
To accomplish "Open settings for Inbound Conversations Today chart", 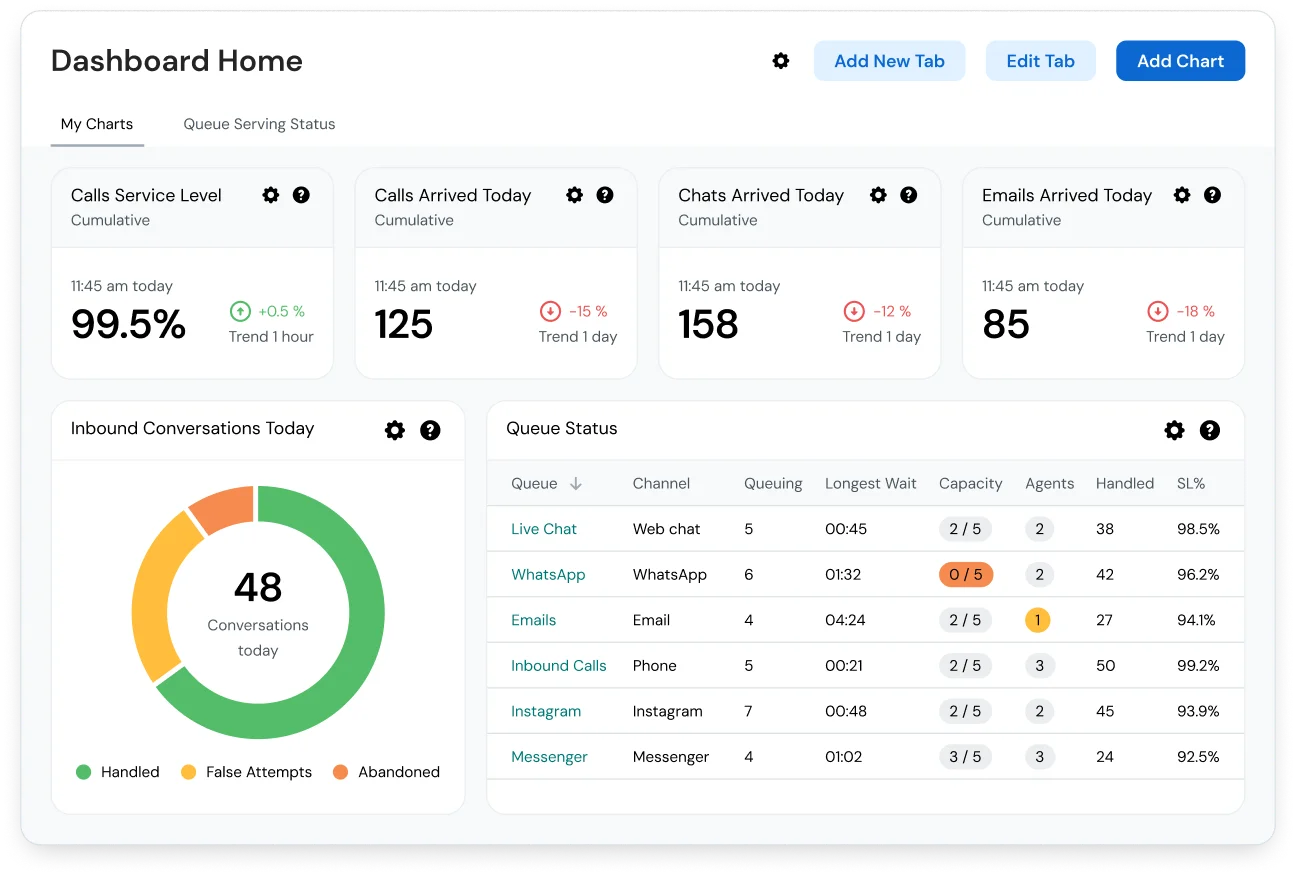I will tap(394, 430).
